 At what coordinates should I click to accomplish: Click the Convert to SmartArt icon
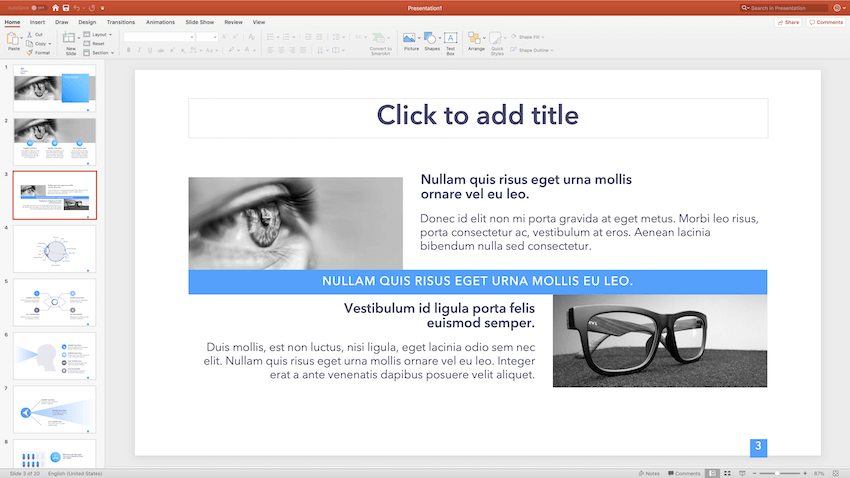coord(379,38)
